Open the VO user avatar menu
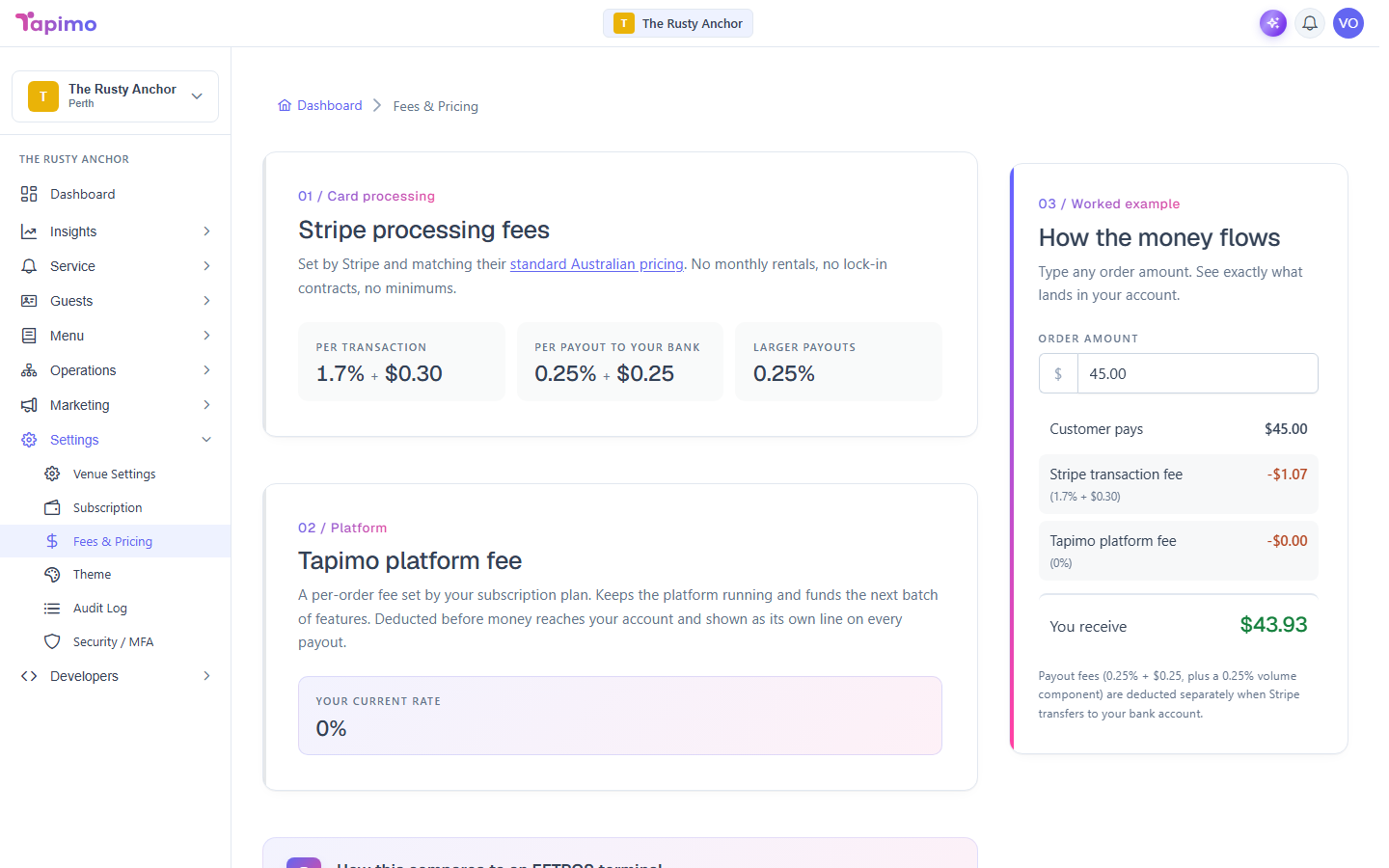This screenshot has height=868, width=1389. pos(1348,23)
